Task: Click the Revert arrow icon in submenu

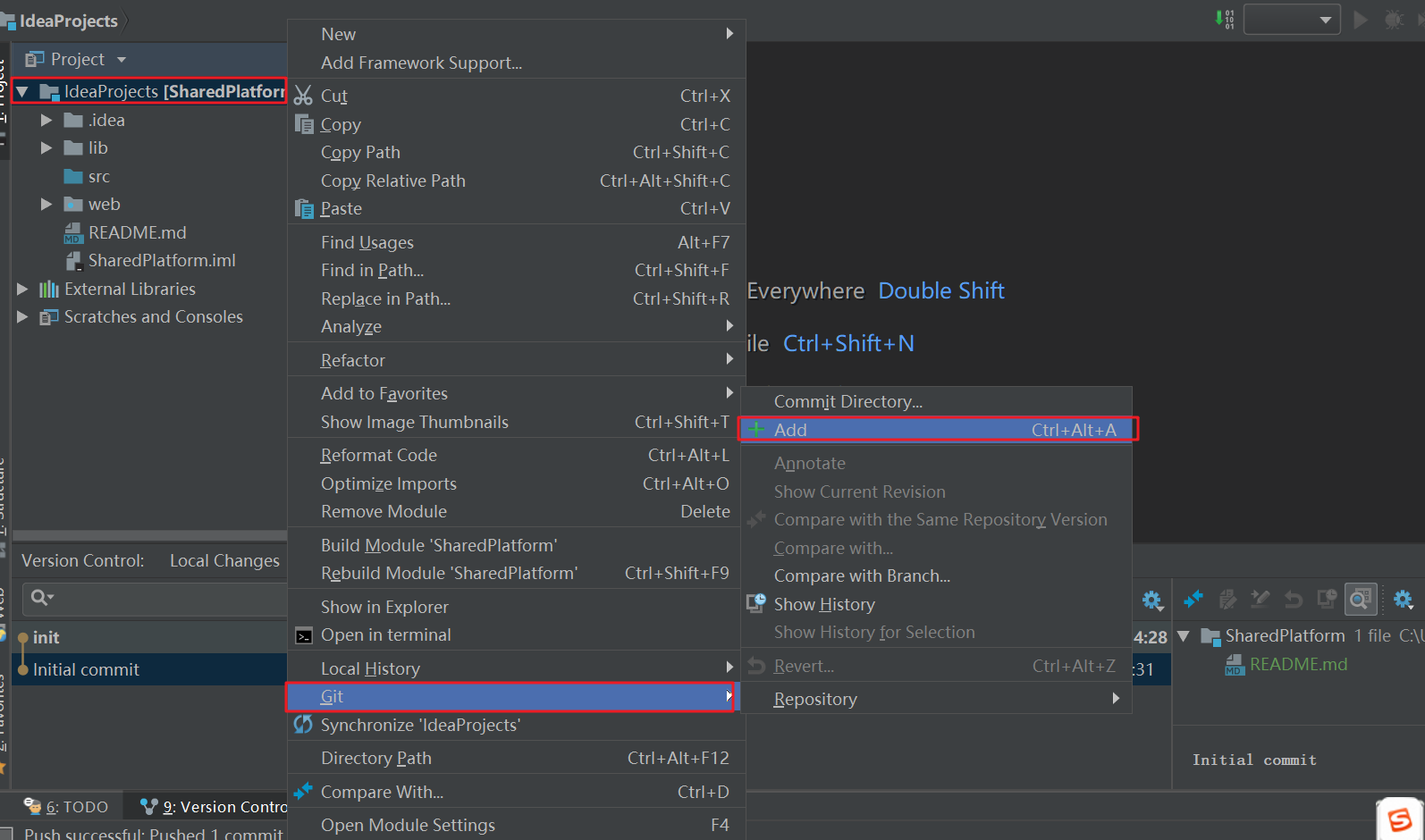Action: [756, 666]
